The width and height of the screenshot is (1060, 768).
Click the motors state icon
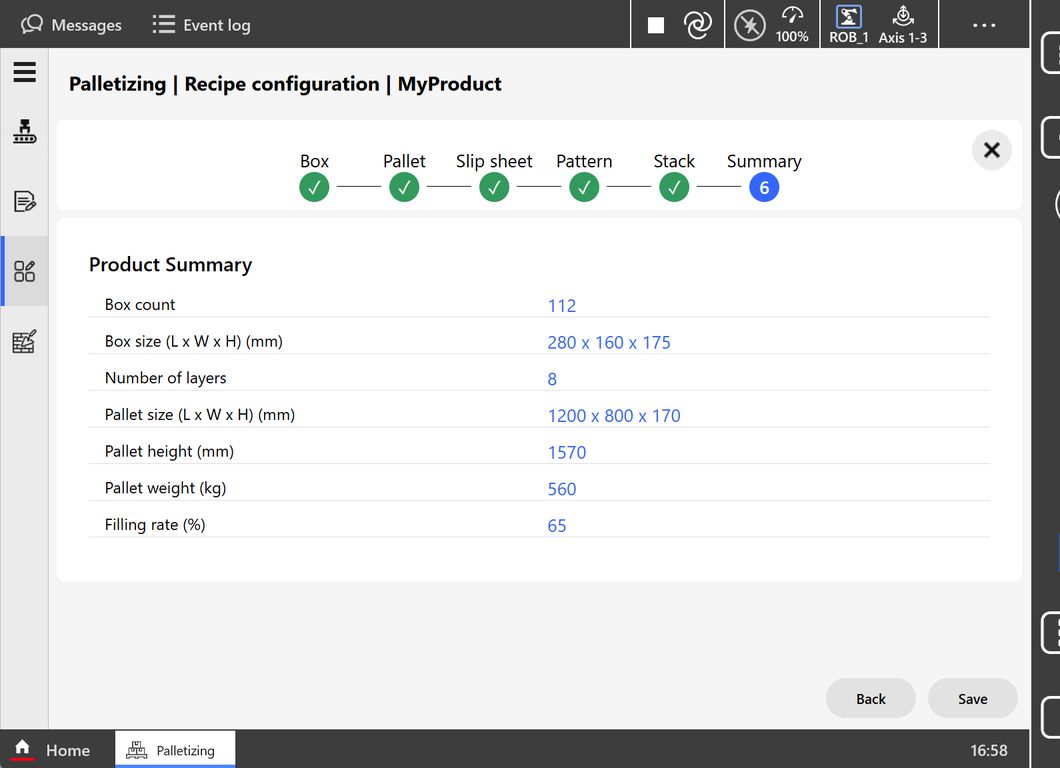click(x=750, y=26)
